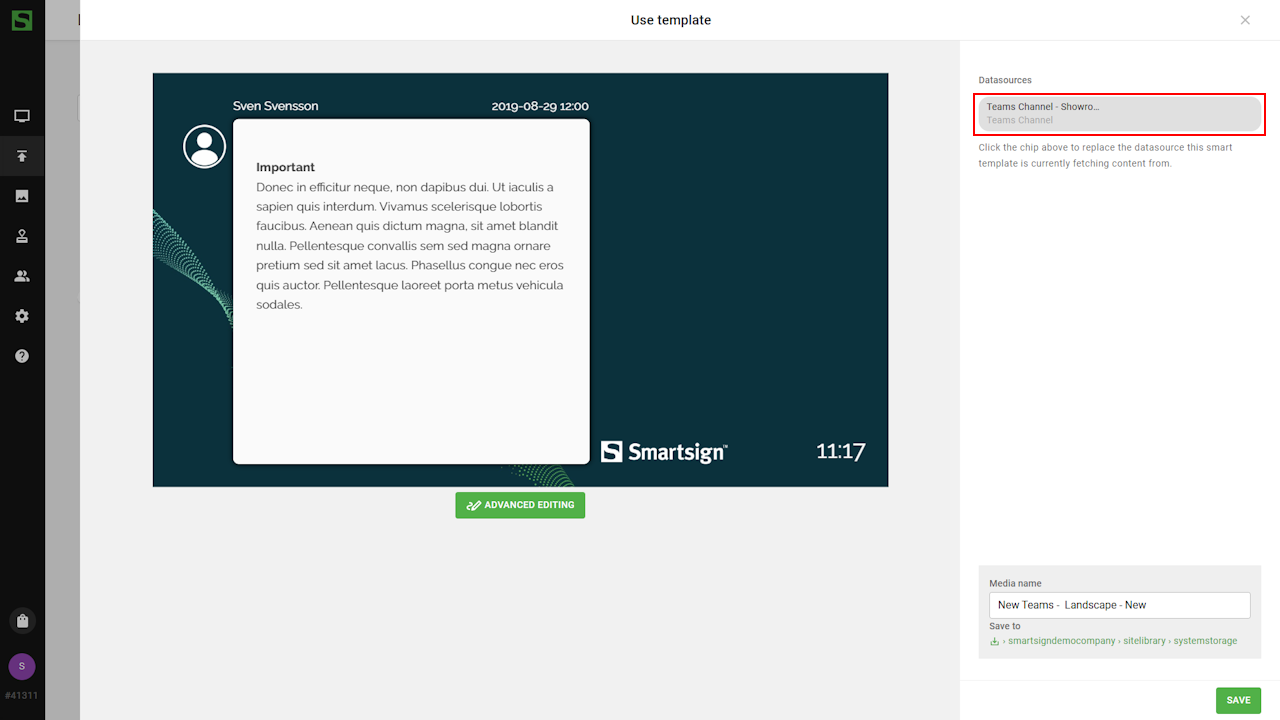Select the publish upload icon in sidebar
The image size is (1280, 720).
click(x=22, y=156)
